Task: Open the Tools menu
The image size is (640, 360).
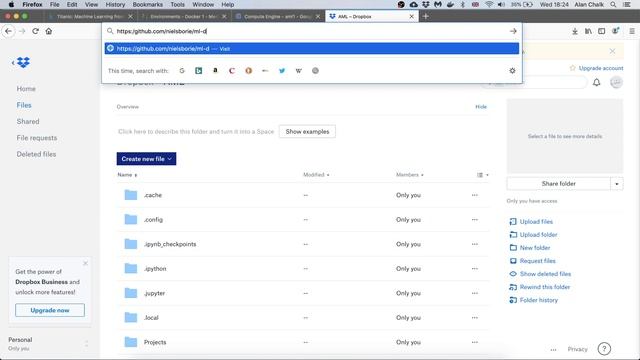Action: (177, 4)
